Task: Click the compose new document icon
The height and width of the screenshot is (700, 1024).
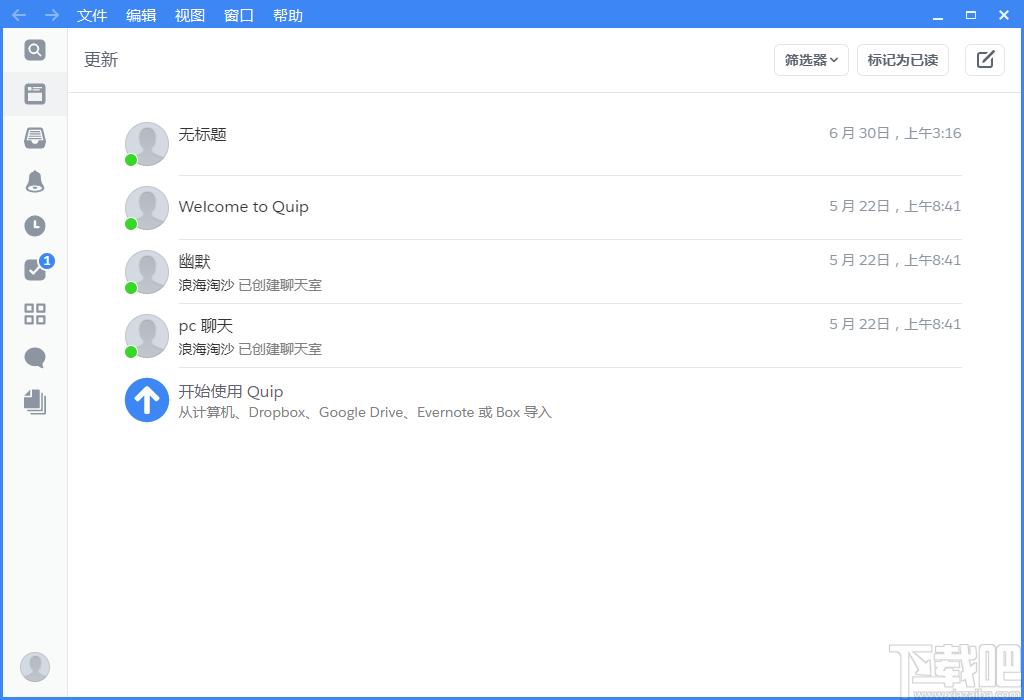Action: pyautogui.click(x=985, y=60)
